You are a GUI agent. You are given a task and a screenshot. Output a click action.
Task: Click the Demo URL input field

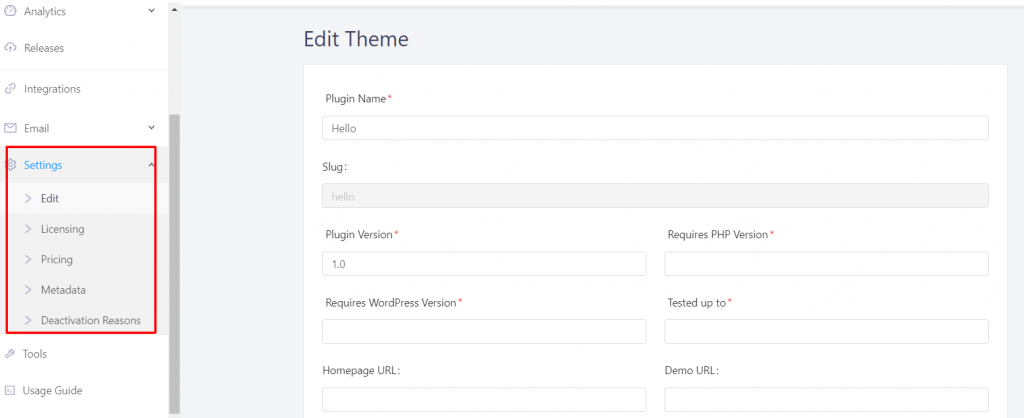tap(826, 399)
